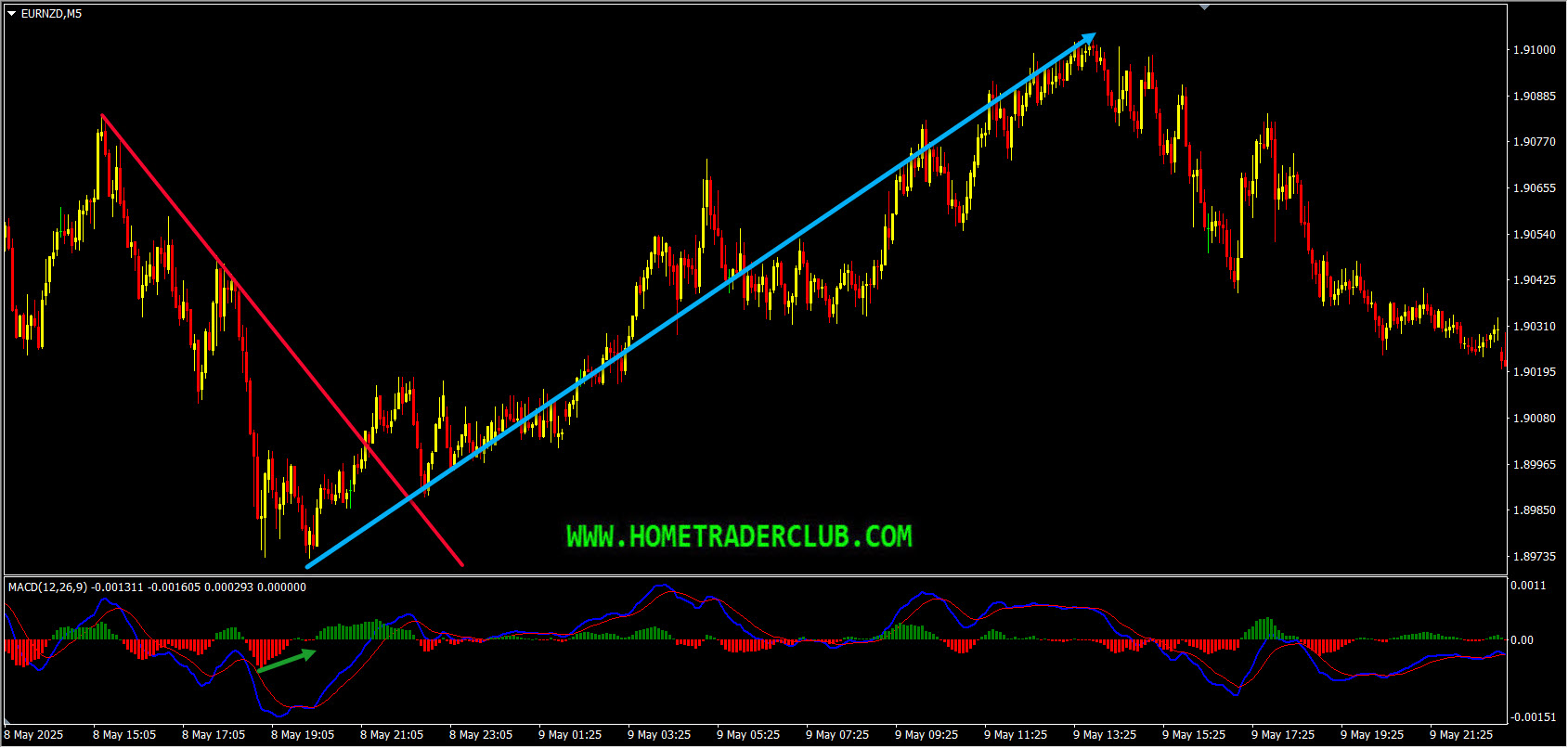Click the 8 May 19:05 time label
This screenshot has height=748, width=1568.
tap(303, 735)
